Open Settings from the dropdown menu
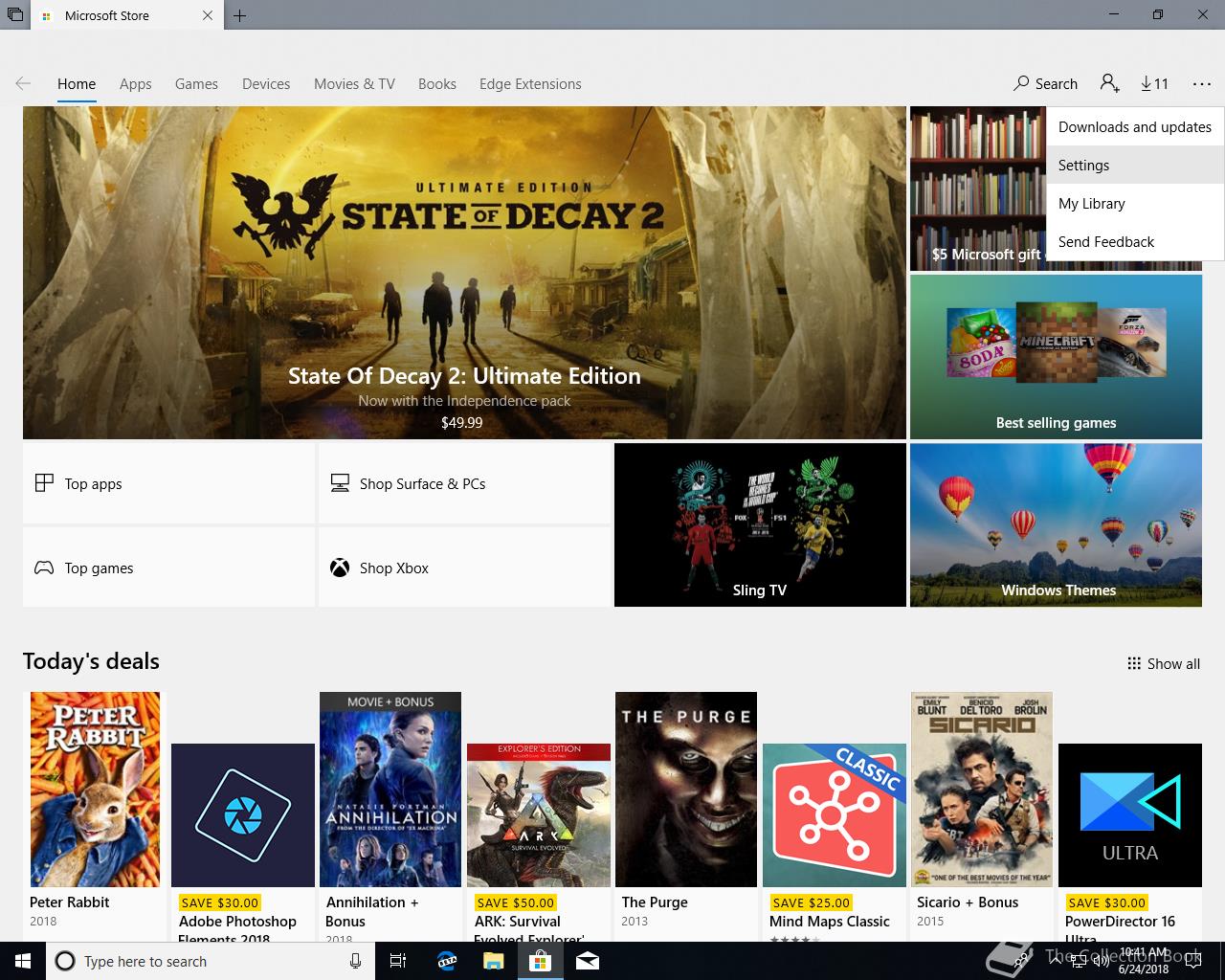The height and width of the screenshot is (980, 1225). (x=1135, y=165)
